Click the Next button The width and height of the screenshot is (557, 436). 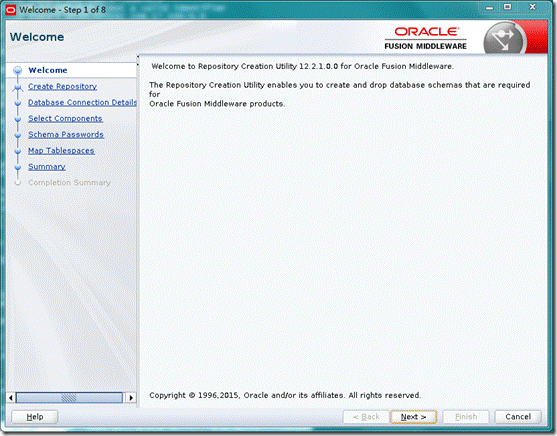pos(413,417)
